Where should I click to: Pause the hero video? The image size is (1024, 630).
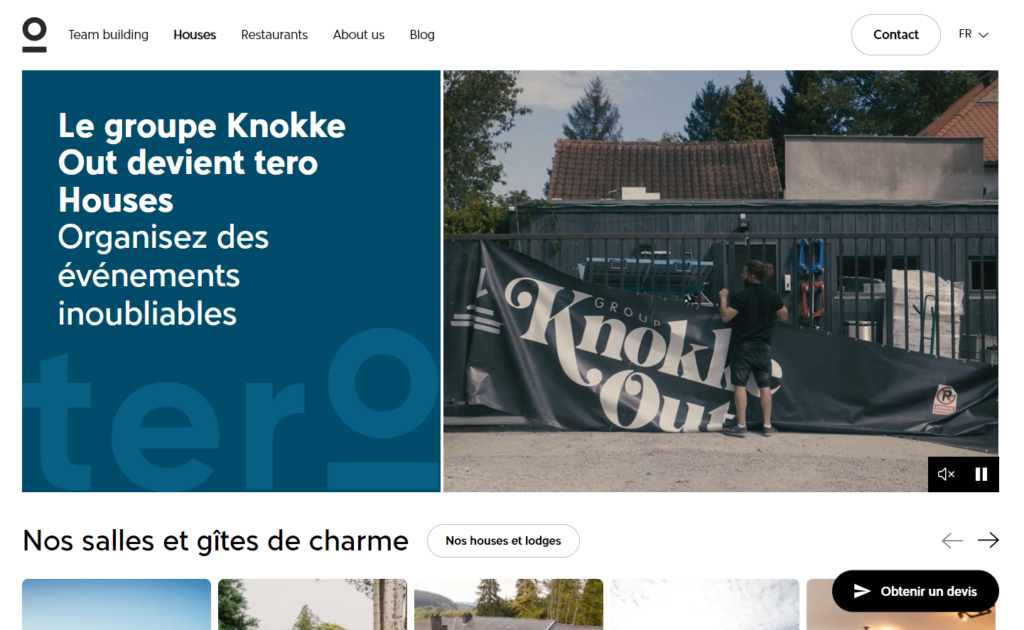981,475
